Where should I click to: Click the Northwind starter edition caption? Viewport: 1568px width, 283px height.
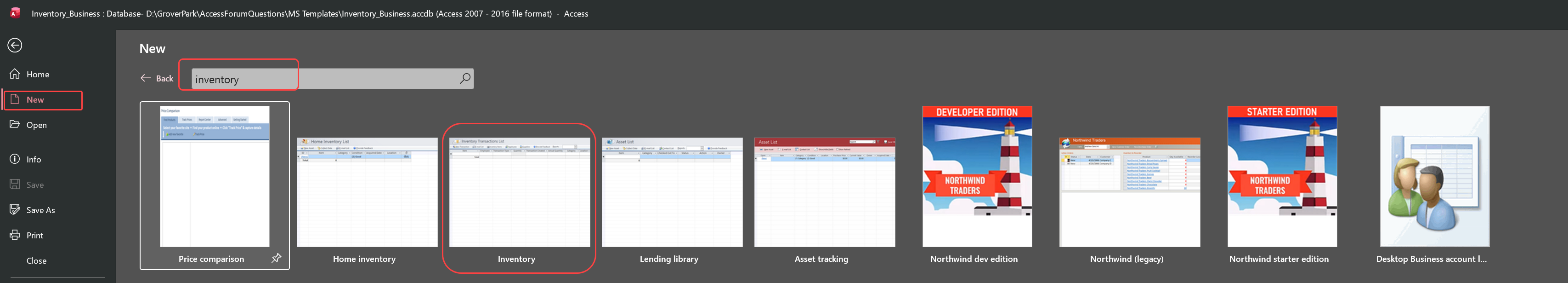point(1279,259)
